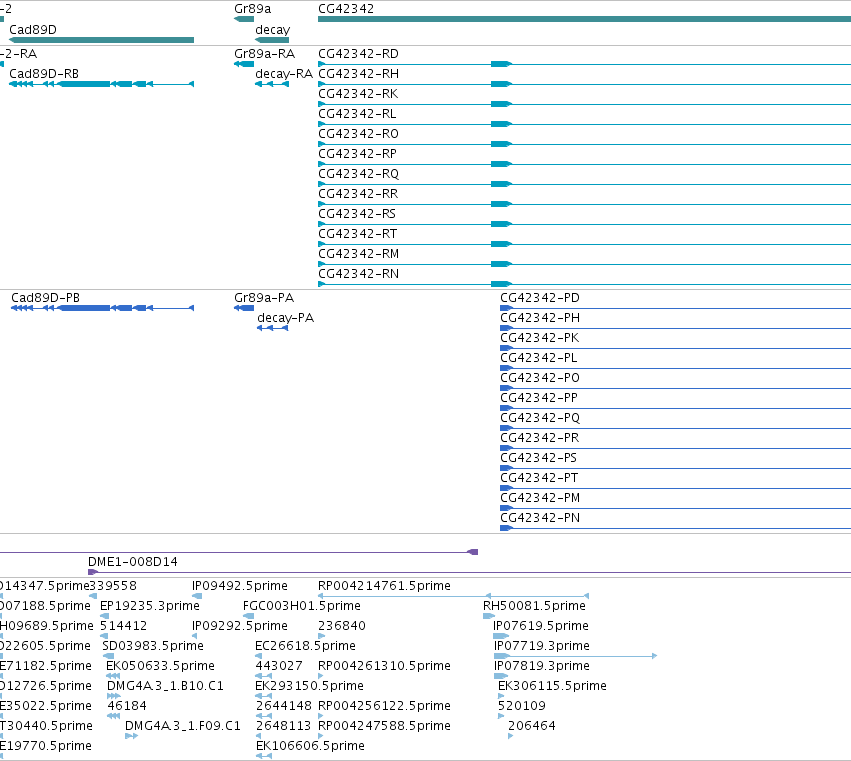The width and height of the screenshot is (851, 761).
Task: Click transcript label CG42342-RD
Action: coord(358,54)
